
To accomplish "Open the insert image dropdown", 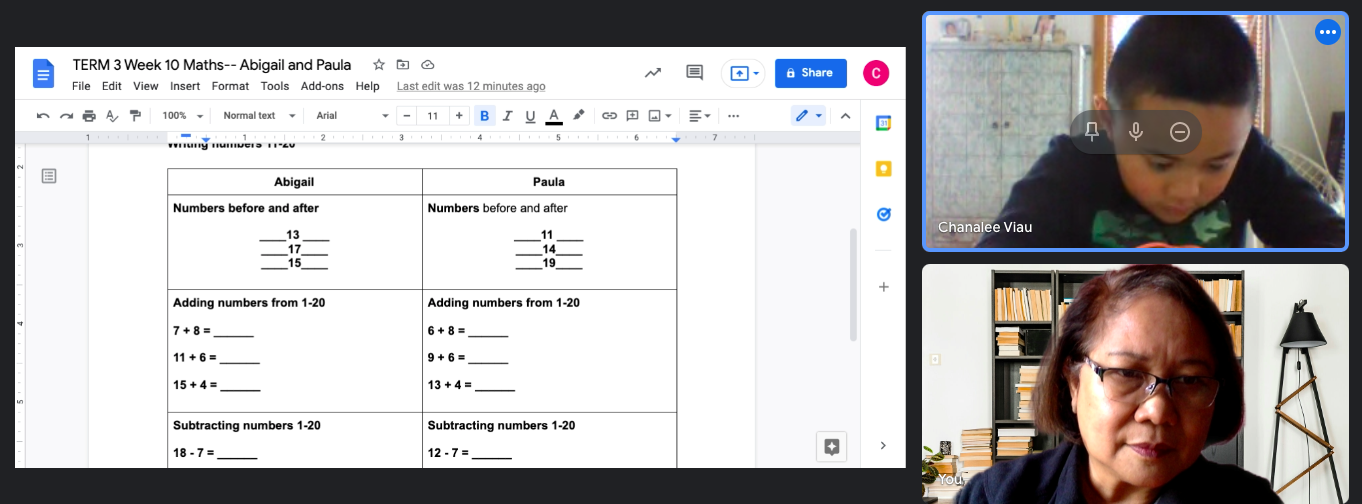I will coord(660,116).
